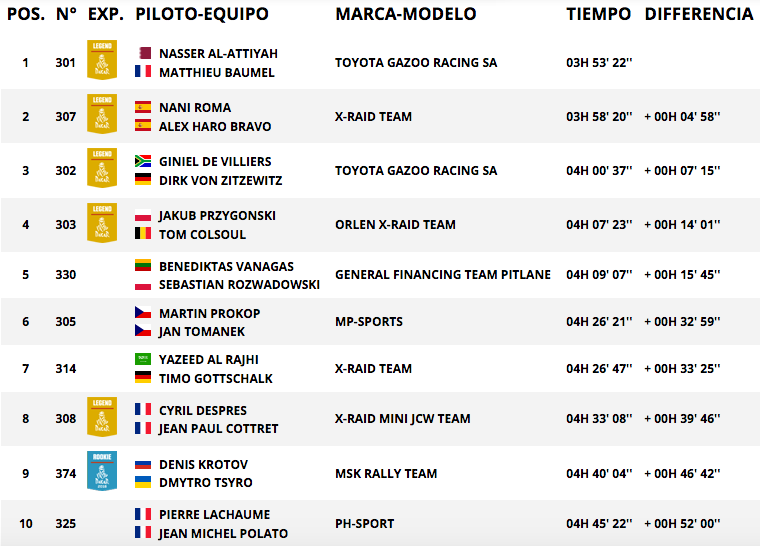Open the Jakub Przygonski driver name
760x546 pixels.
pyautogui.click(x=217, y=215)
